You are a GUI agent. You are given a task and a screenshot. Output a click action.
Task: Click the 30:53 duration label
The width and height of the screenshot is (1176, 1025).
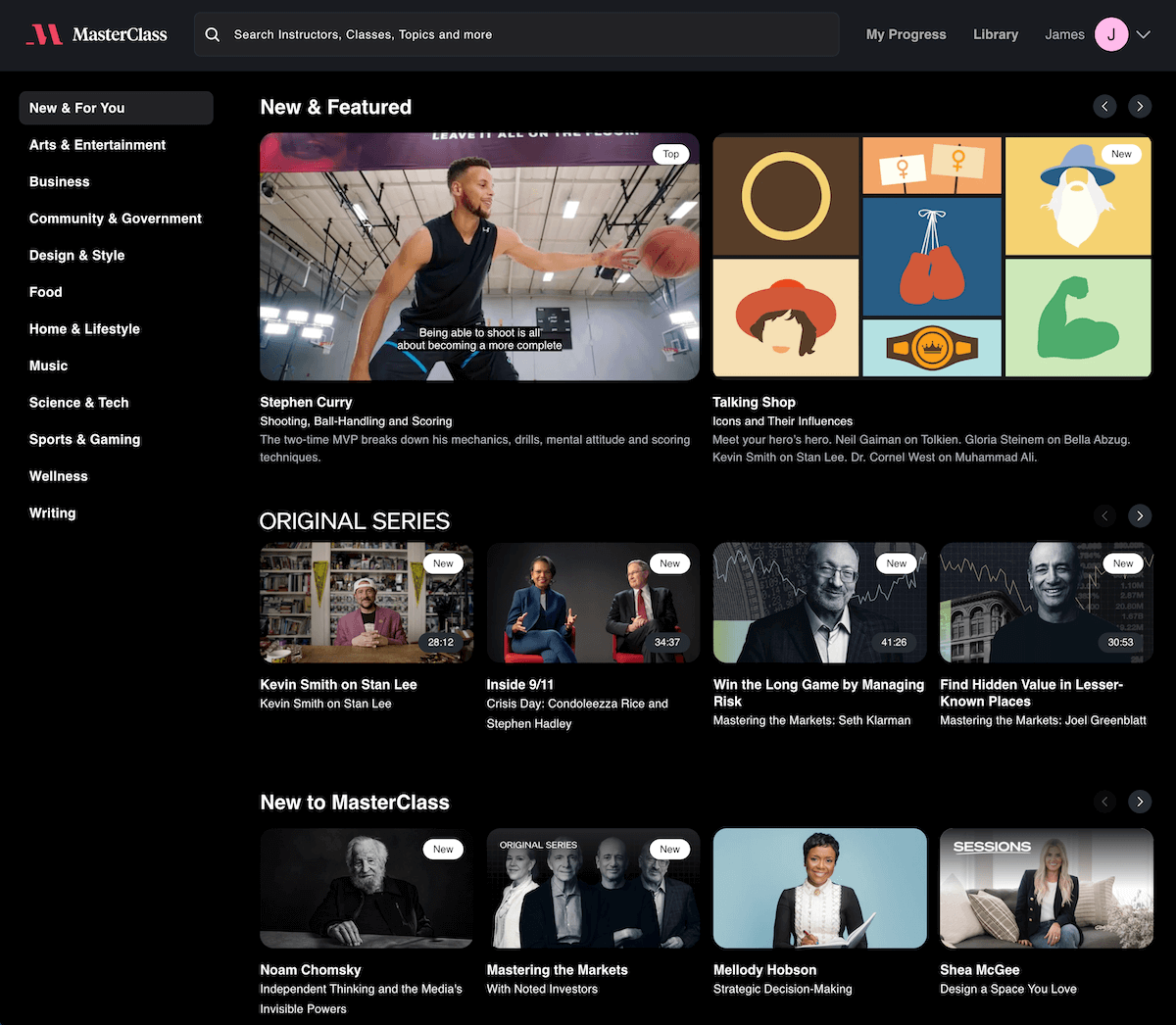pos(1120,643)
